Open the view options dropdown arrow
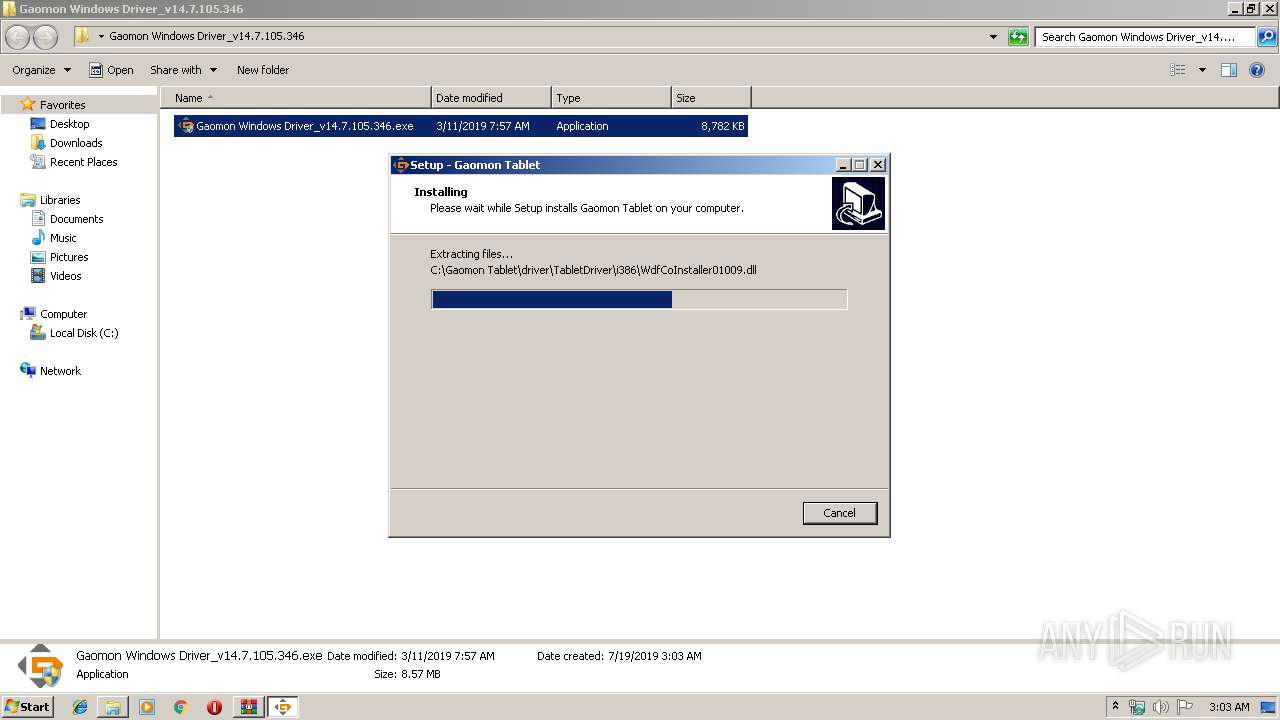The width and height of the screenshot is (1280, 720). 1202,70
